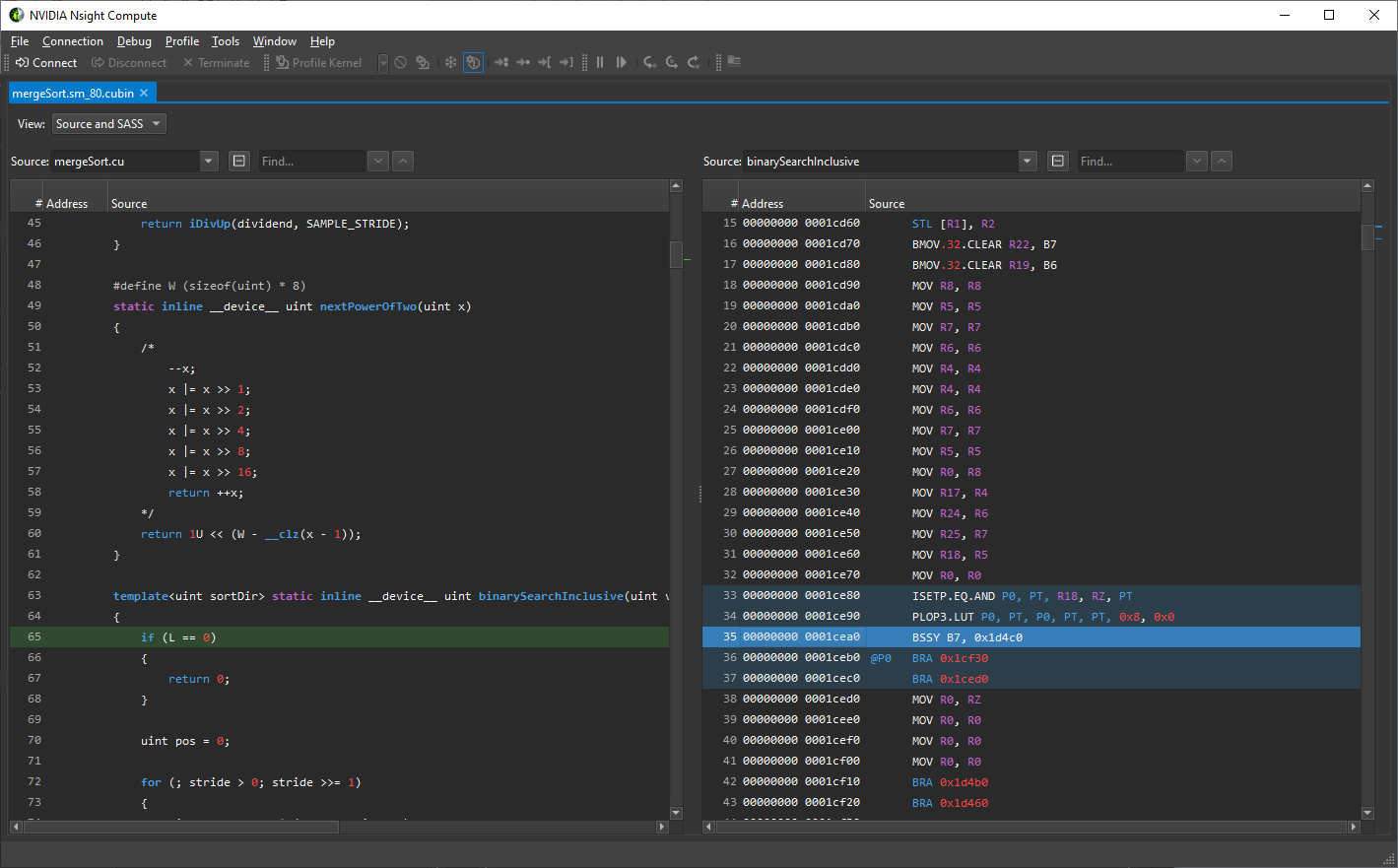Open the Connection menu

point(73,41)
